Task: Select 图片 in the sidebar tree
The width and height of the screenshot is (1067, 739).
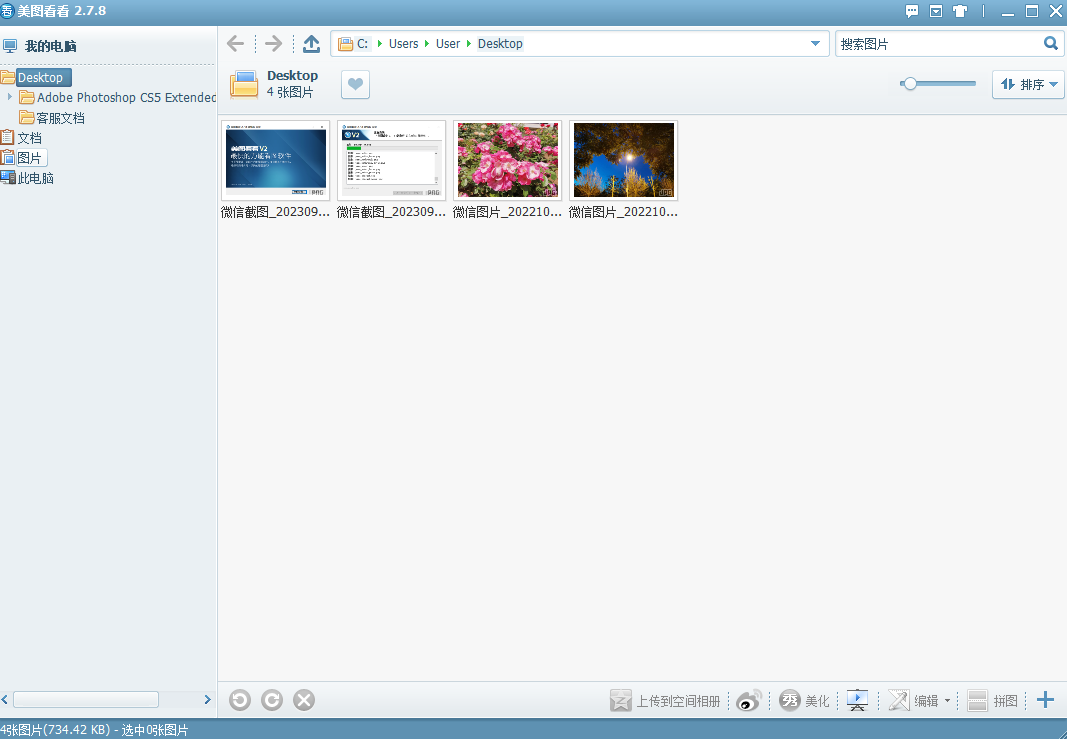Action: (x=29, y=158)
